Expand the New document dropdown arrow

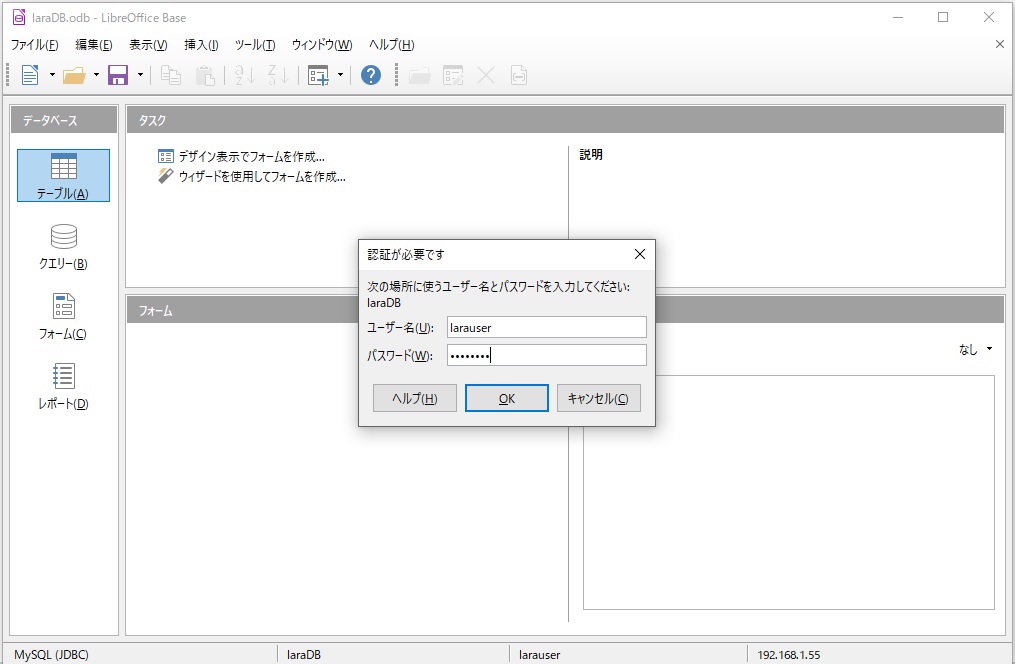(x=50, y=75)
